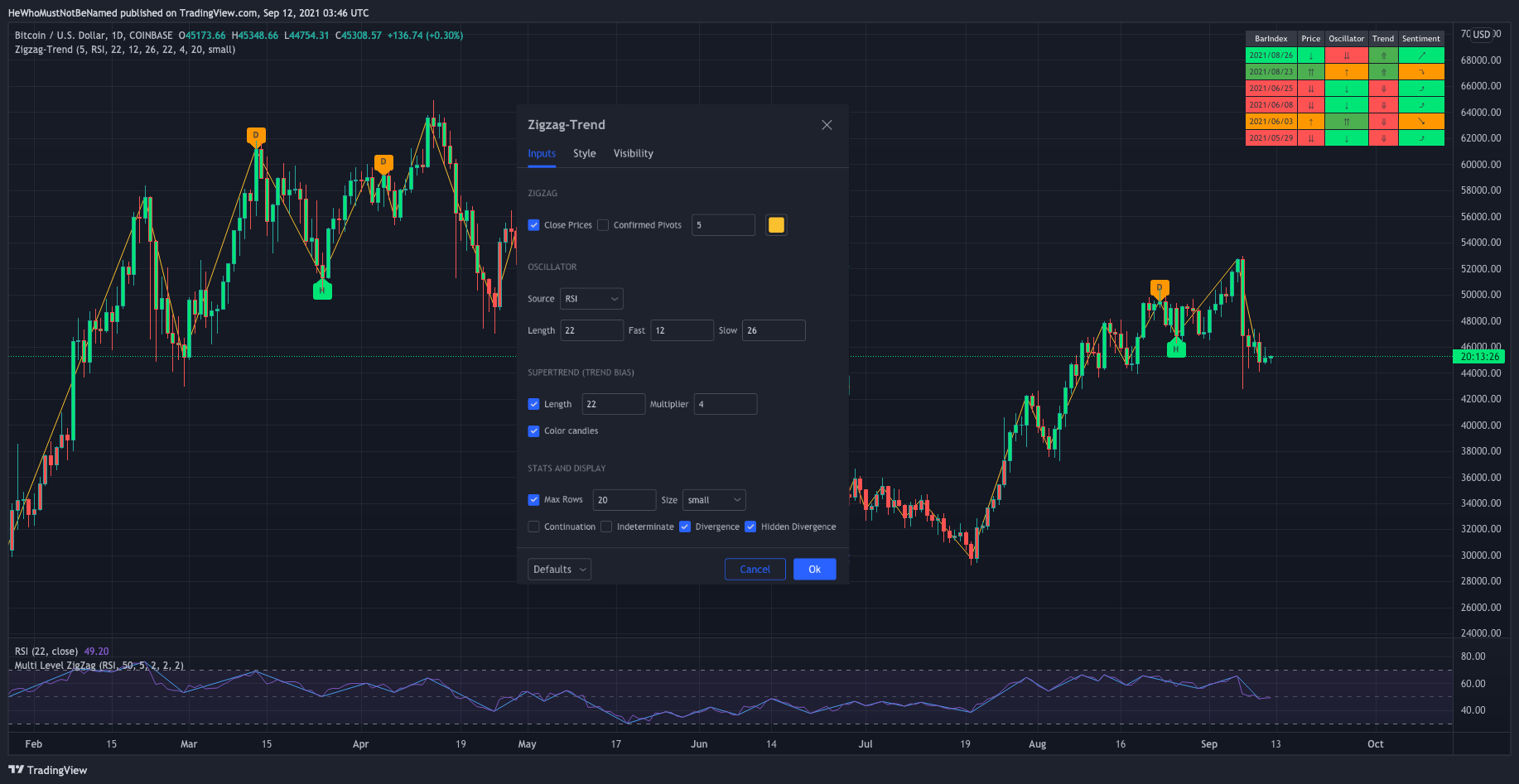The width and height of the screenshot is (1519, 784).
Task: Click the 2021/05/29 cell in the table
Action: [x=1271, y=138]
